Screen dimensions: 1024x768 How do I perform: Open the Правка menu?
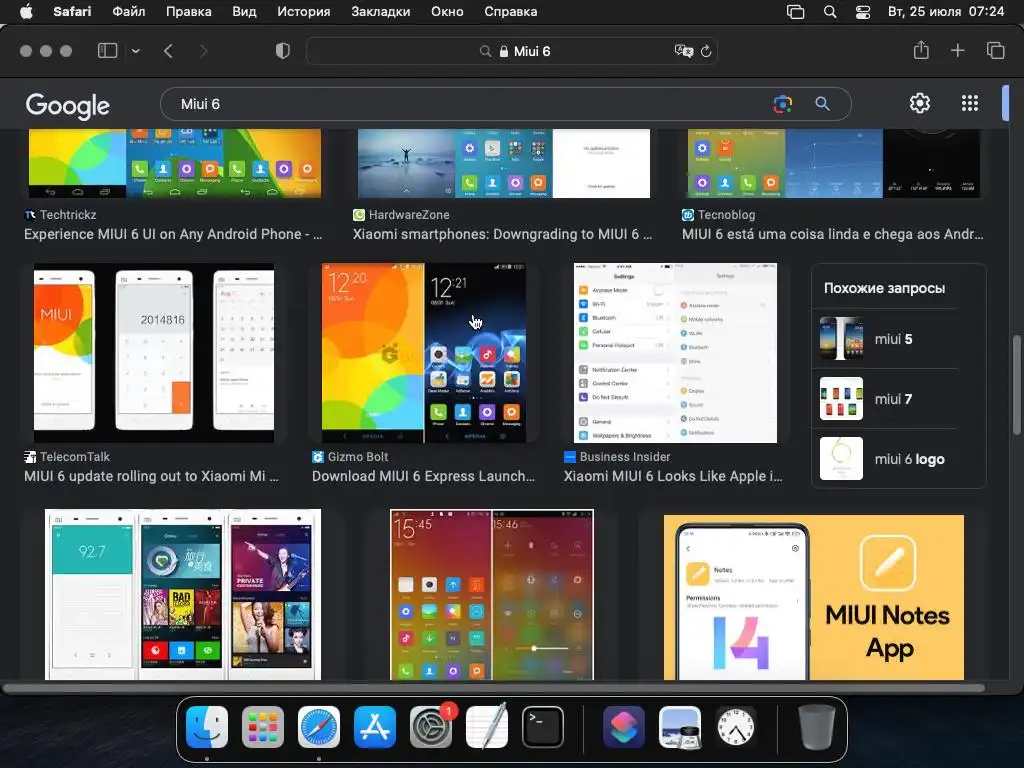click(189, 12)
